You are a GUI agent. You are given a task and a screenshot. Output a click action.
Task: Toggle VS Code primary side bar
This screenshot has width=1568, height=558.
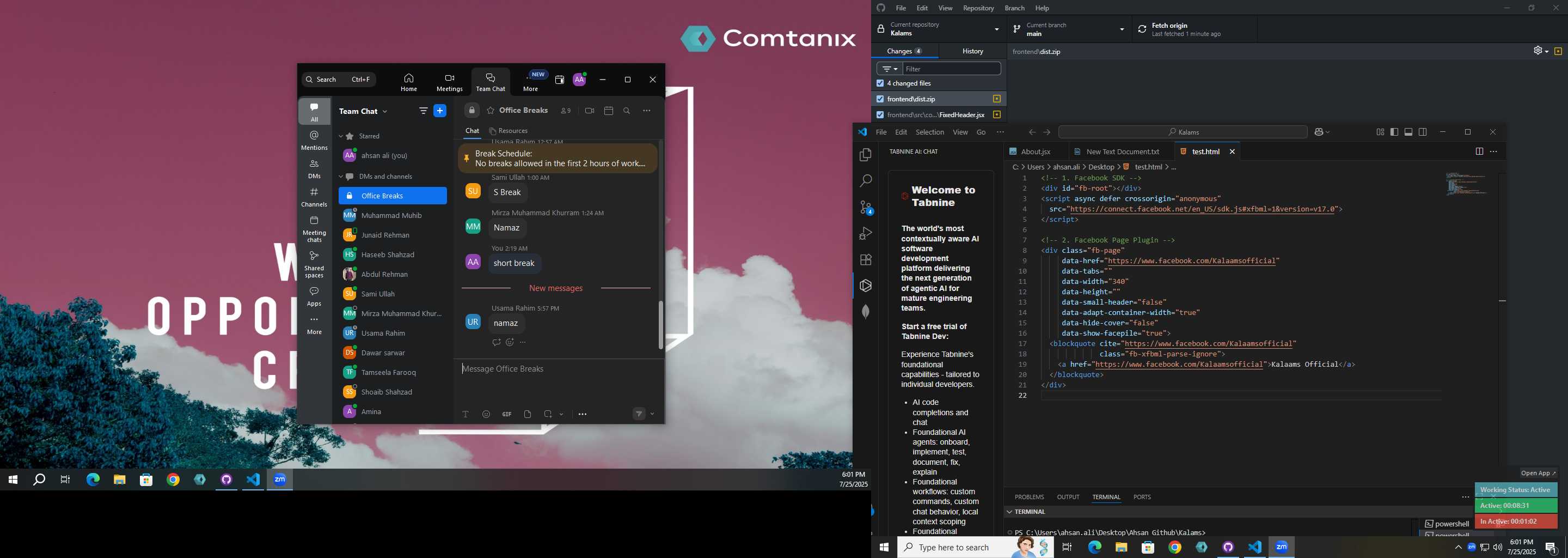coord(1394,132)
